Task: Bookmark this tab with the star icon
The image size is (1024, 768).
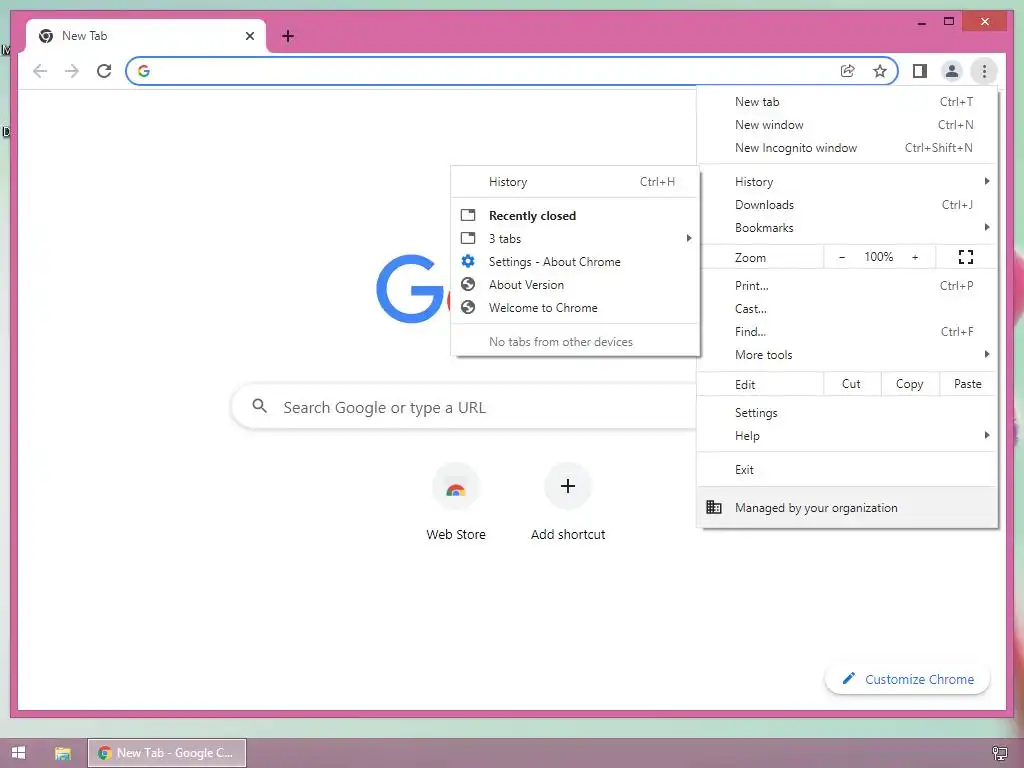Action: pyautogui.click(x=880, y=71)
